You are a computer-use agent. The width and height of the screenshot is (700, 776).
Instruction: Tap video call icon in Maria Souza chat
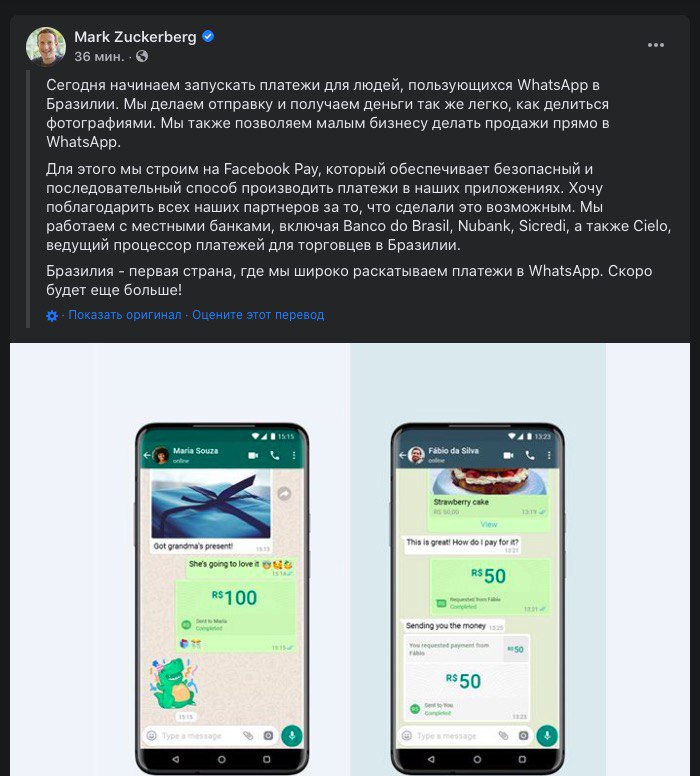pyautogui.click(x=253, y=455)
